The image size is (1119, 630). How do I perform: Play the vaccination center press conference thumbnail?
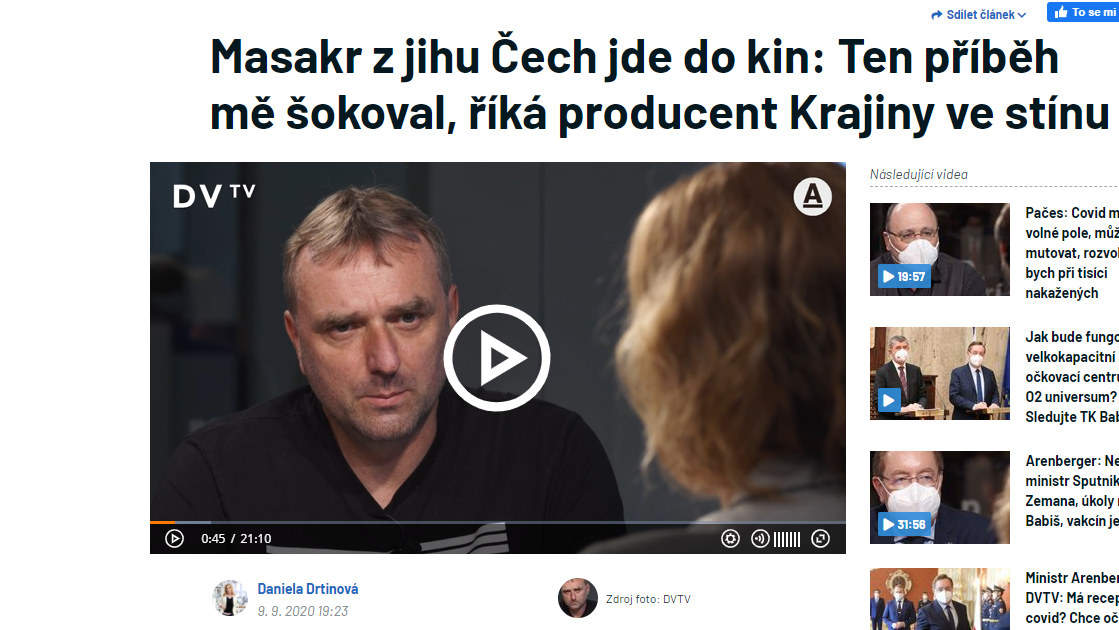coord(939,373)
